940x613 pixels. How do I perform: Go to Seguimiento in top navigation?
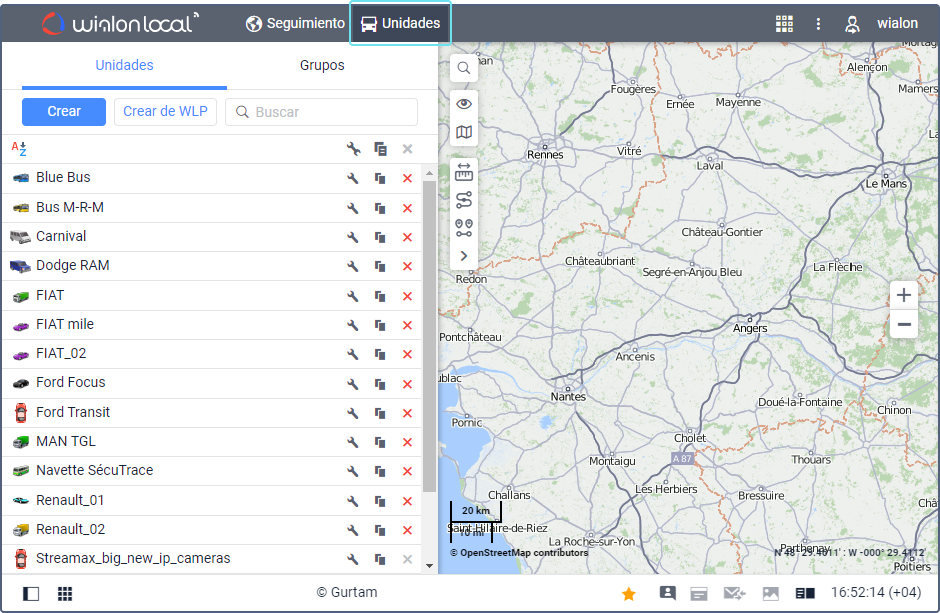coord(295,24)
